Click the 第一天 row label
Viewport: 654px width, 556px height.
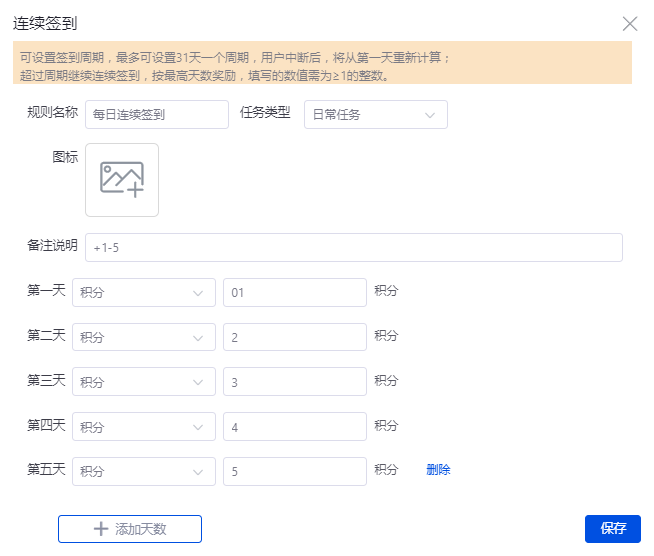[x=46, y=290]
